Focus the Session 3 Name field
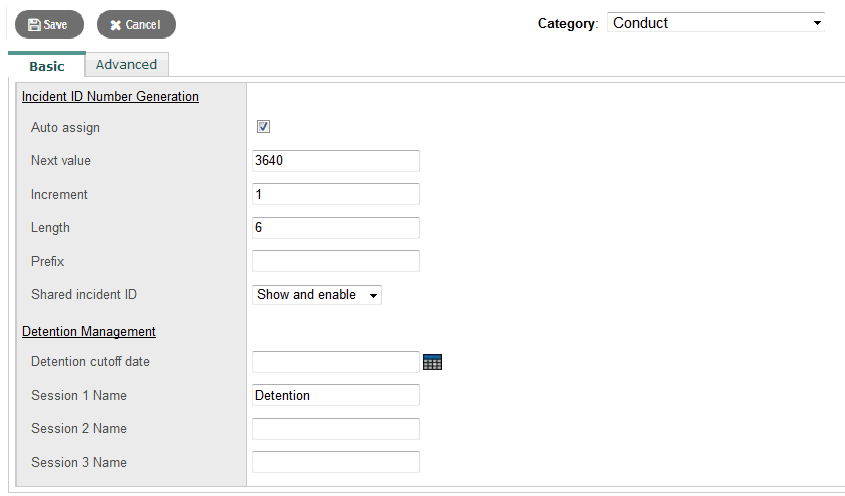845x496 pixels. tap(335, 462)
